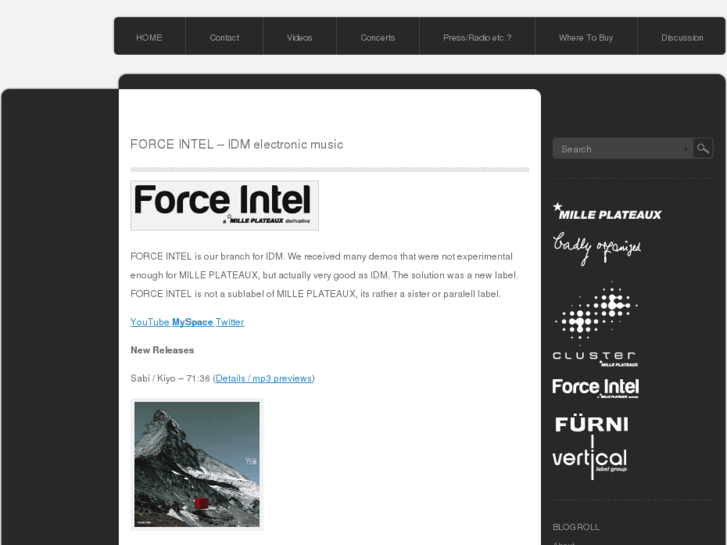The height and width of the screenshot is (545, 727).
Task: Click the Force Intel sidebar logo
Action: tap(595, 388)
